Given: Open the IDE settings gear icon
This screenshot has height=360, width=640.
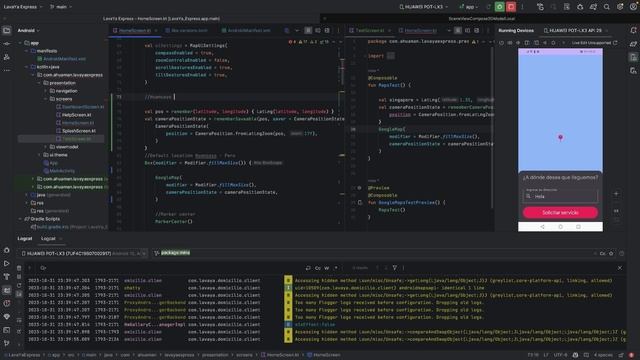Looking at the screenshot, I should (620, 7).
